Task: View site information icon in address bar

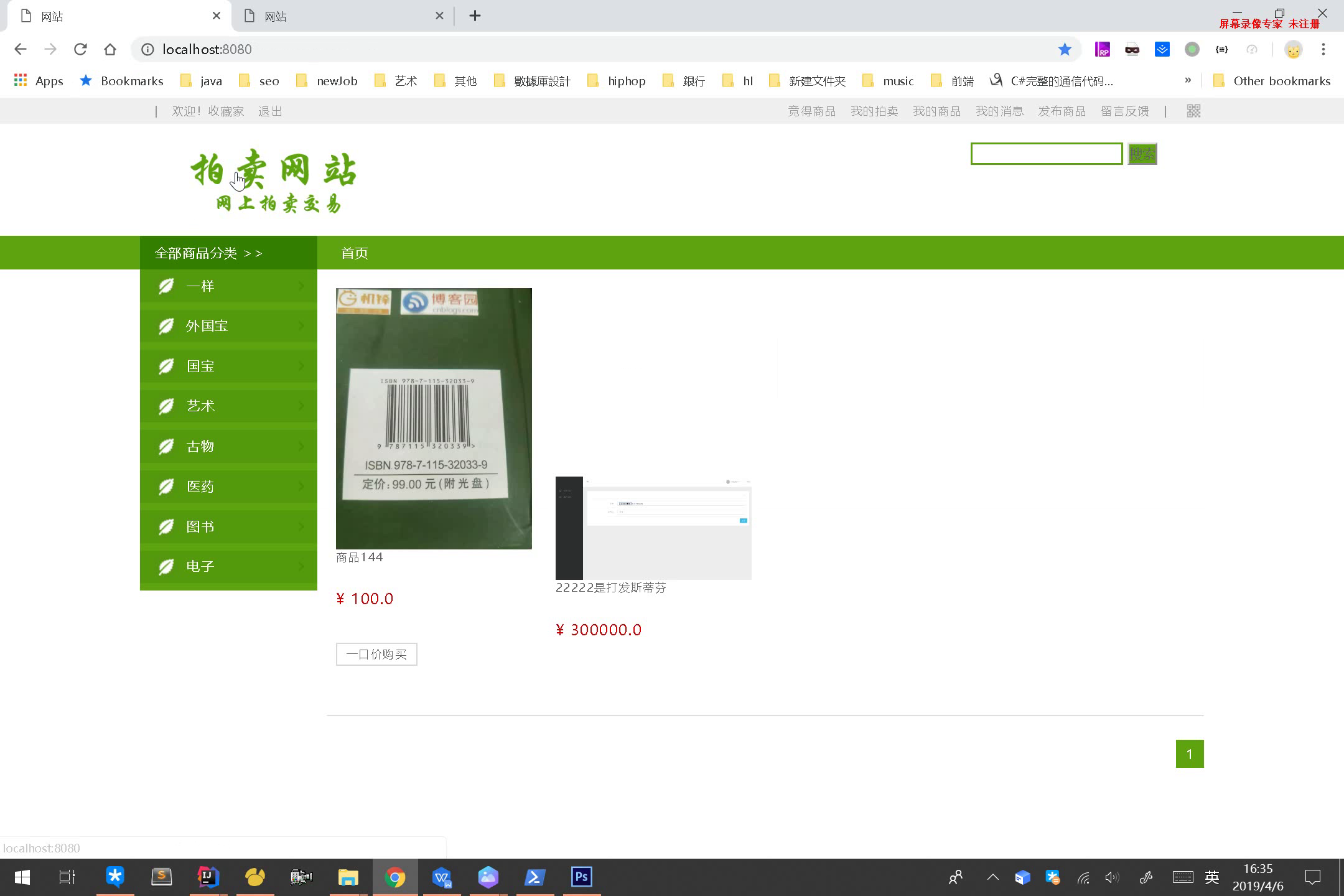Action: point(147,49)
